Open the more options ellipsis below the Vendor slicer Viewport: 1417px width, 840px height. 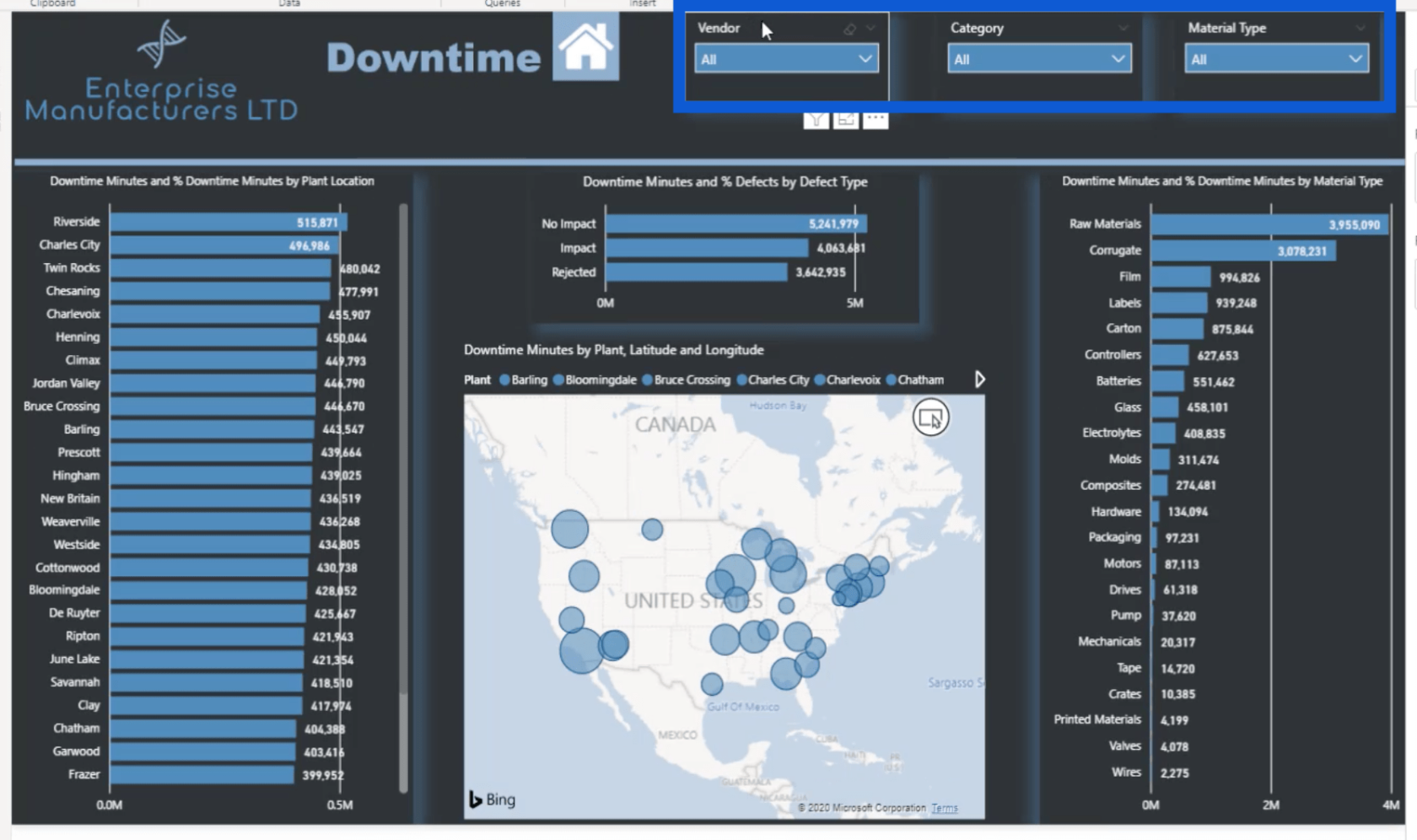click(876, 120)
